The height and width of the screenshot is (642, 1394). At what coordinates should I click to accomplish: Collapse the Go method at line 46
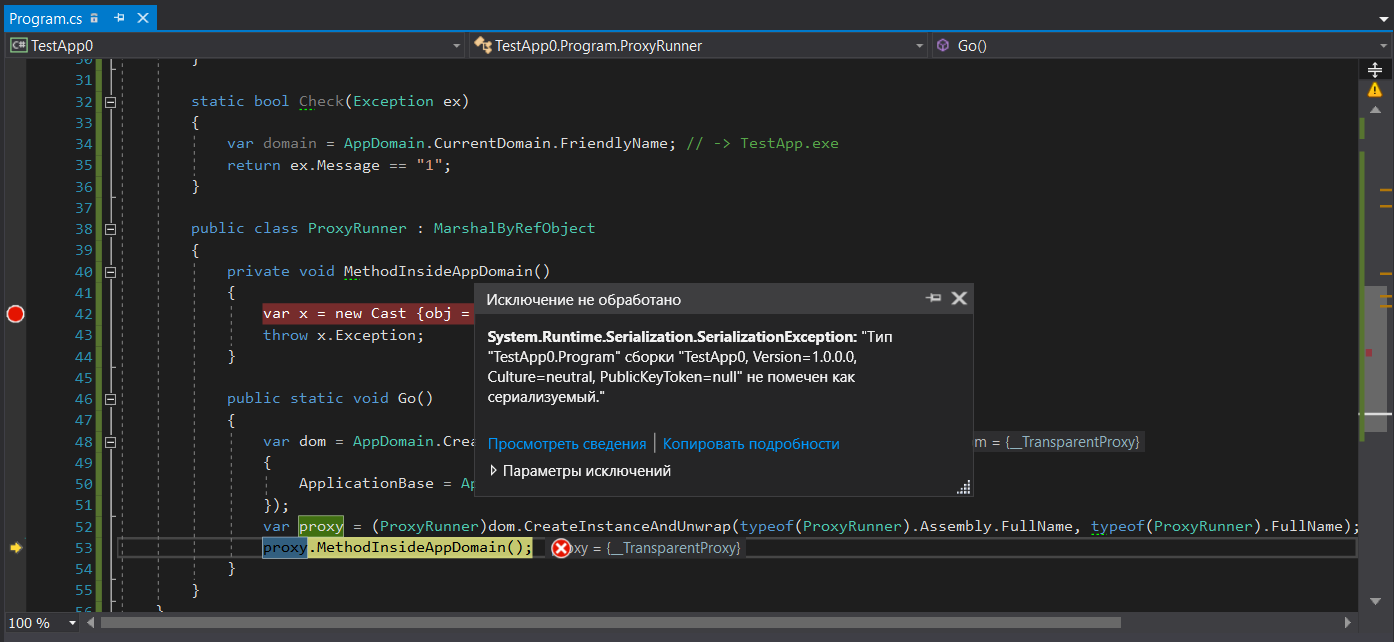(x=110, y=399)
